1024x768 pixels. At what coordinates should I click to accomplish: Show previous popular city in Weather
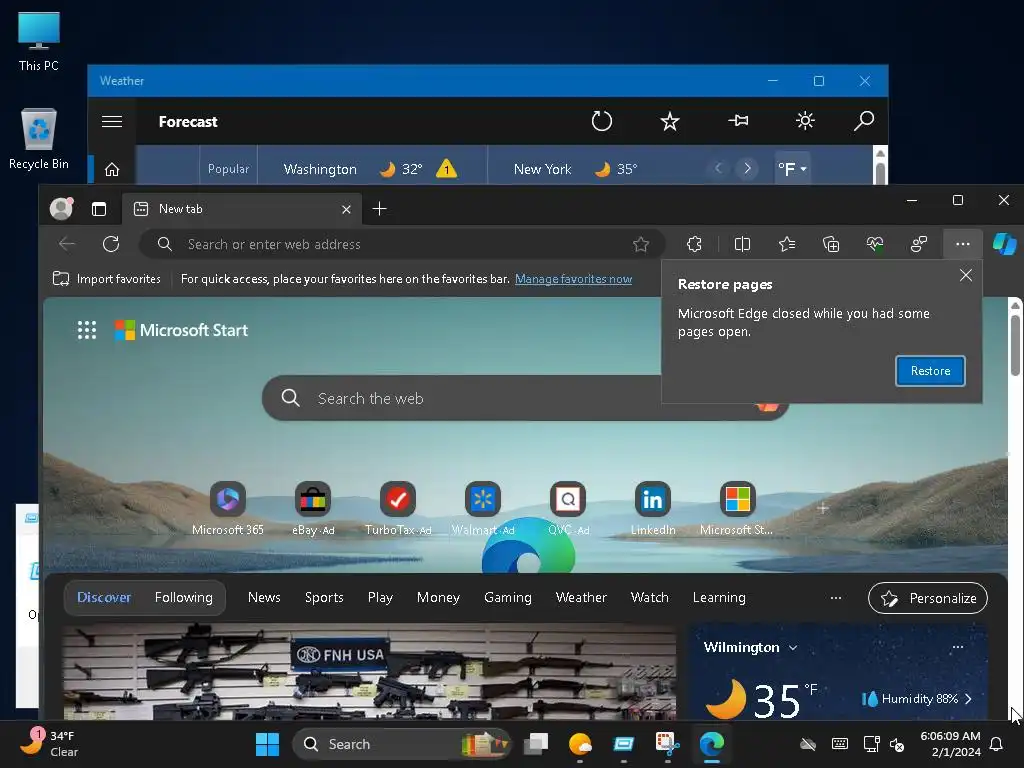coord(718,168)
